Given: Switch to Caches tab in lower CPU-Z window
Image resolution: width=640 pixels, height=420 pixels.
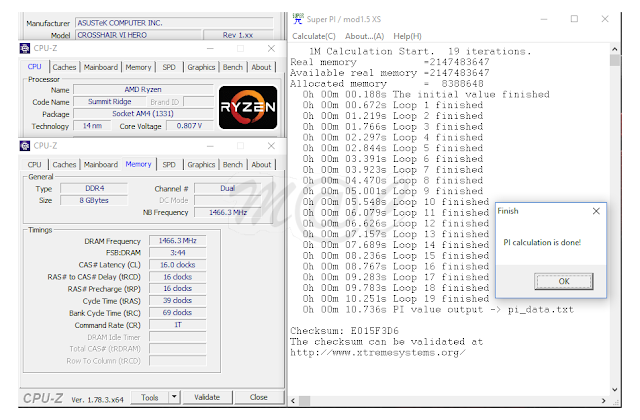Looking at the screenshot, I should tap(64, 164).
